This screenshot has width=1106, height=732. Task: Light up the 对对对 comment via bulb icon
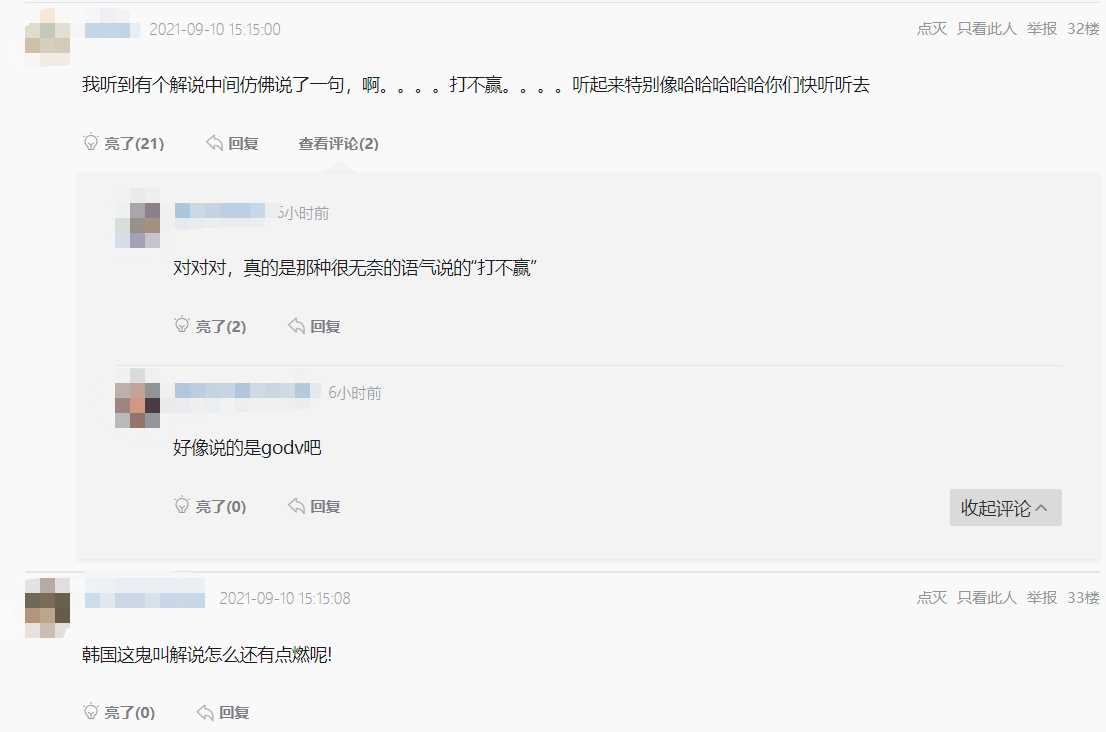[x=182, y=325]
